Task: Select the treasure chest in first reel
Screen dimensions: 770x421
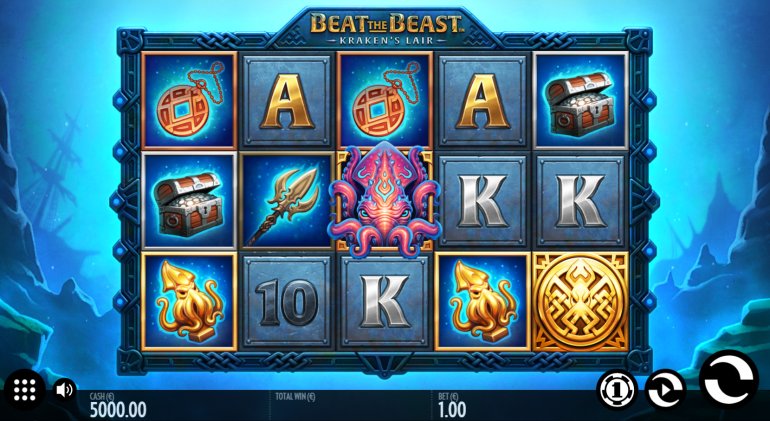Action: pos(189,201)
